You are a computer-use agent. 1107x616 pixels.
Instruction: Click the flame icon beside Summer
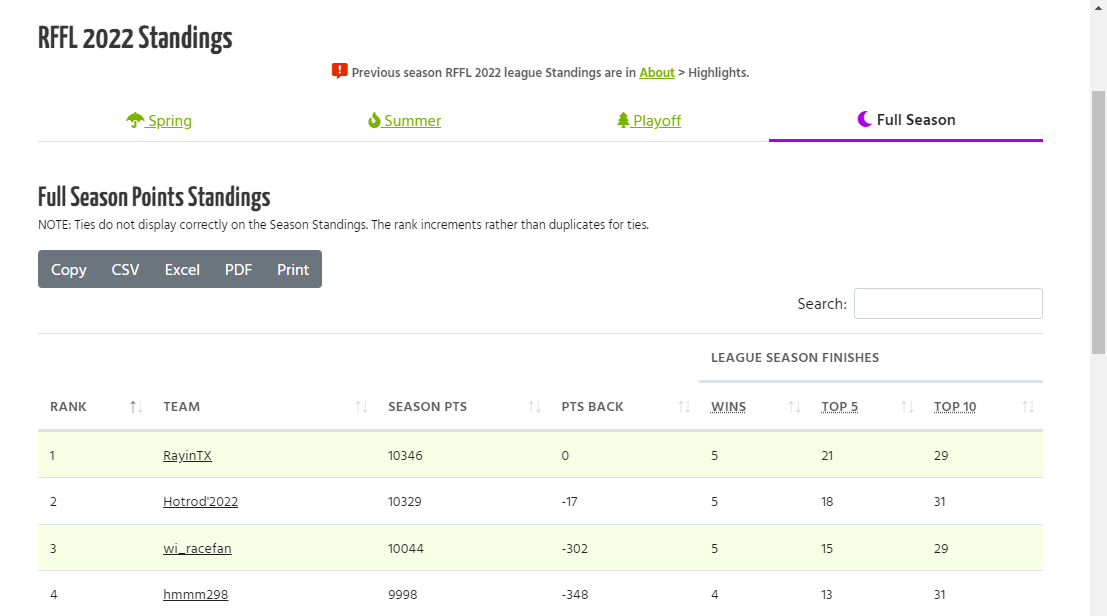pyautogui.click(x=374, y=120)
